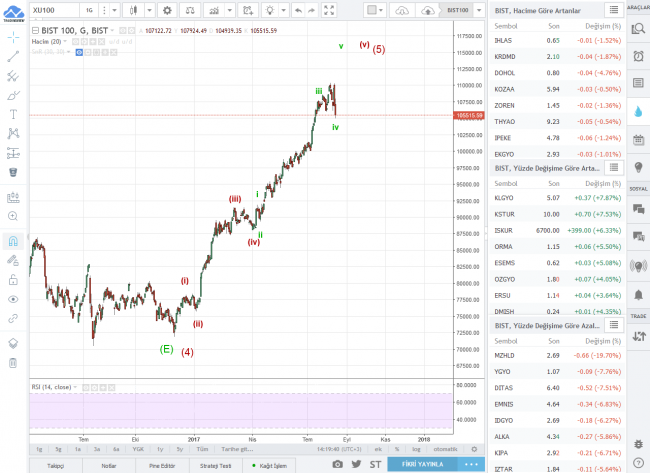Select the MZHLD row in losers list
The height and width of the screenshot is (473, 650).
(x=557, y=355)
